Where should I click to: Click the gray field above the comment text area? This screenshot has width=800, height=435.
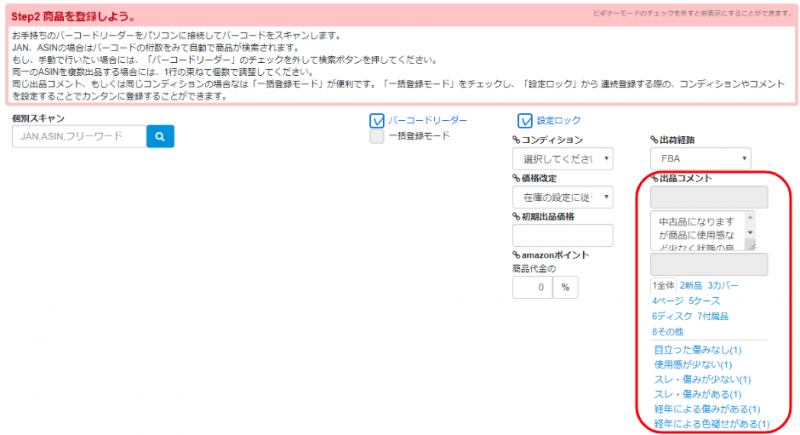pyautogui.click(x=709, y=197)
